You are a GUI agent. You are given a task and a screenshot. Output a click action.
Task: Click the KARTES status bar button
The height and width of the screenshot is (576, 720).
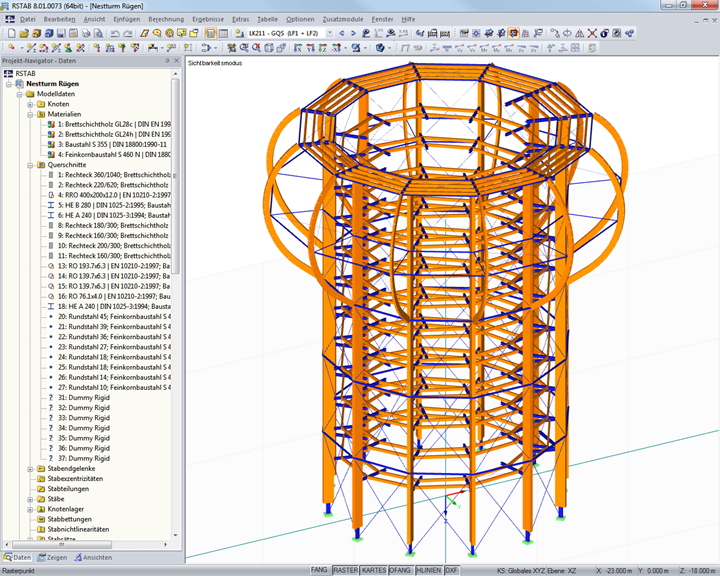point(374,569)
